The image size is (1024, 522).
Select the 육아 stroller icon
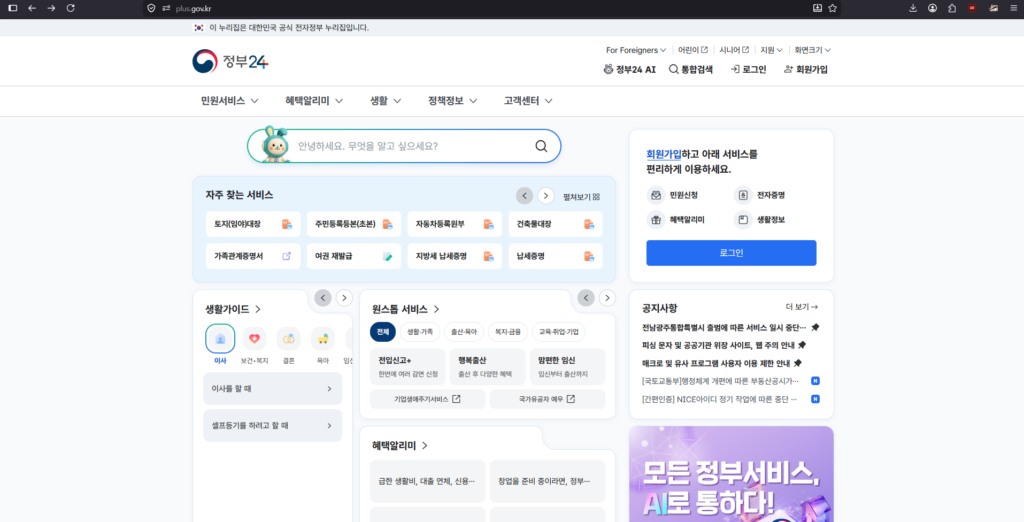pyautogui.click(x=323, y=338)
